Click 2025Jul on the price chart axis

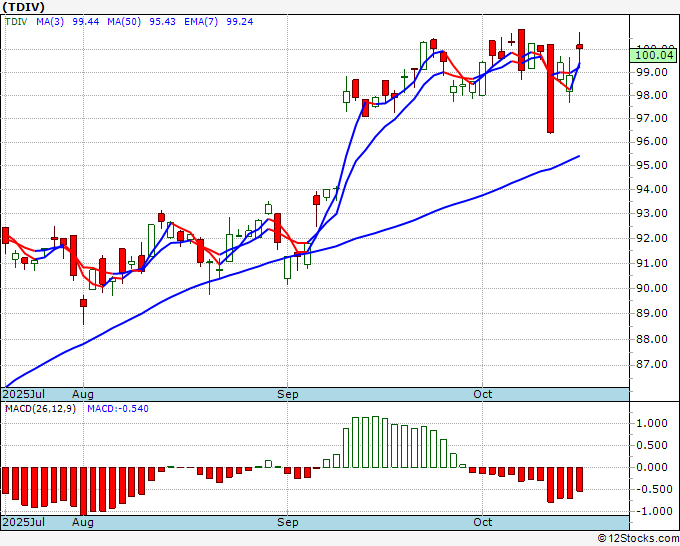click(x=23, y=394)
